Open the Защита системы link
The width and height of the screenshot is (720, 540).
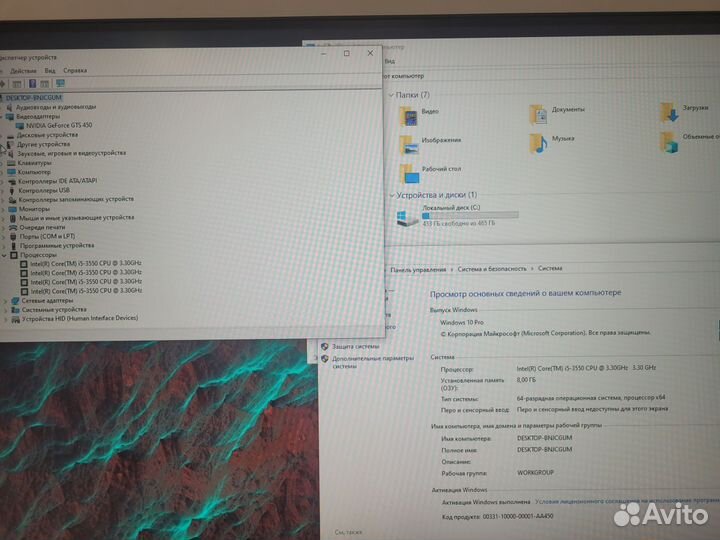tap(355, 347)
